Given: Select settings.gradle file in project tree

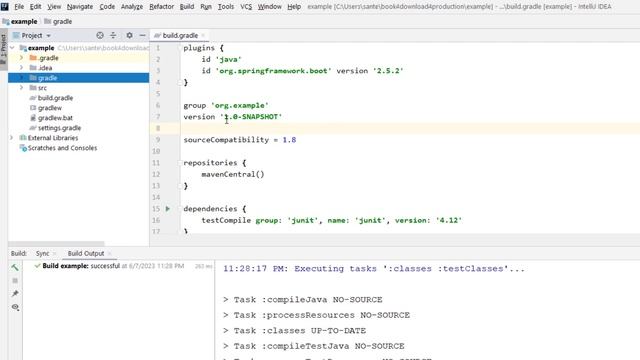Looking at the screenshot, I should (55, 128).
